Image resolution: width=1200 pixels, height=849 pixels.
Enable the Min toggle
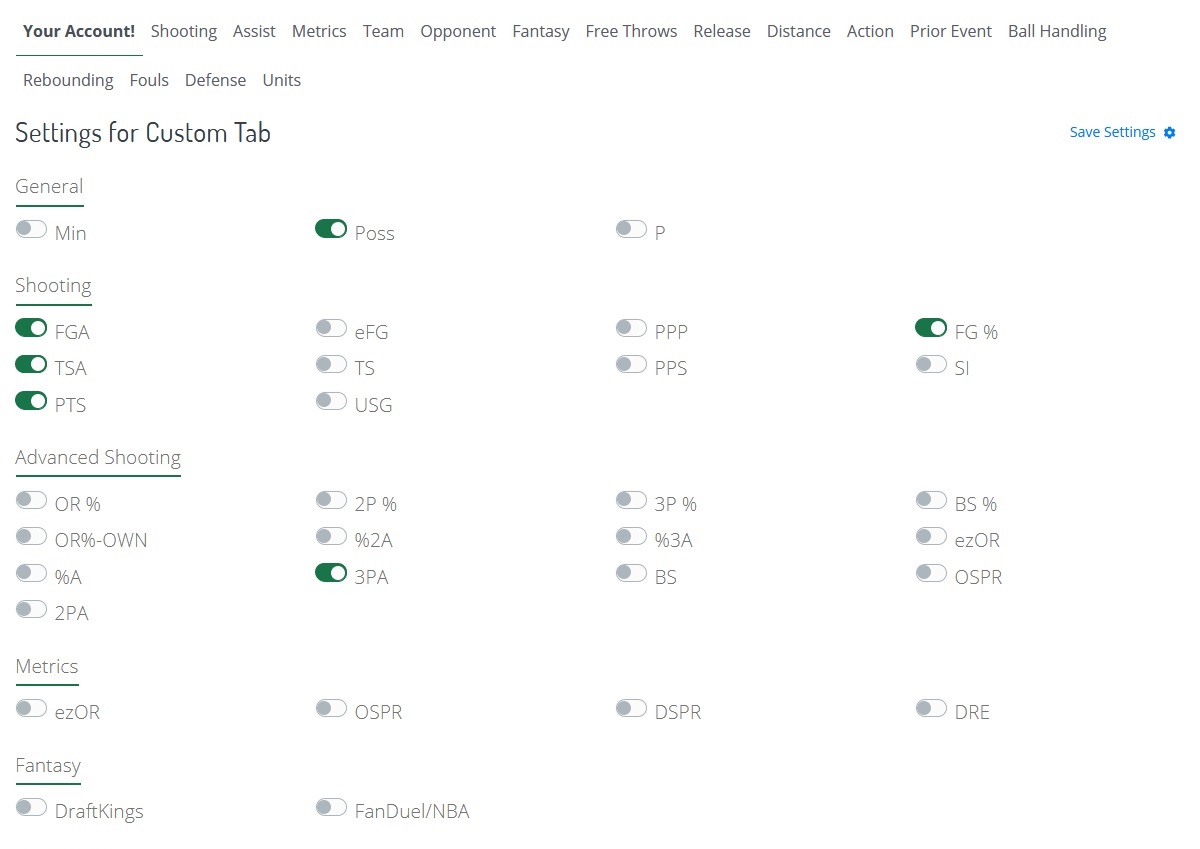[32, 230]
